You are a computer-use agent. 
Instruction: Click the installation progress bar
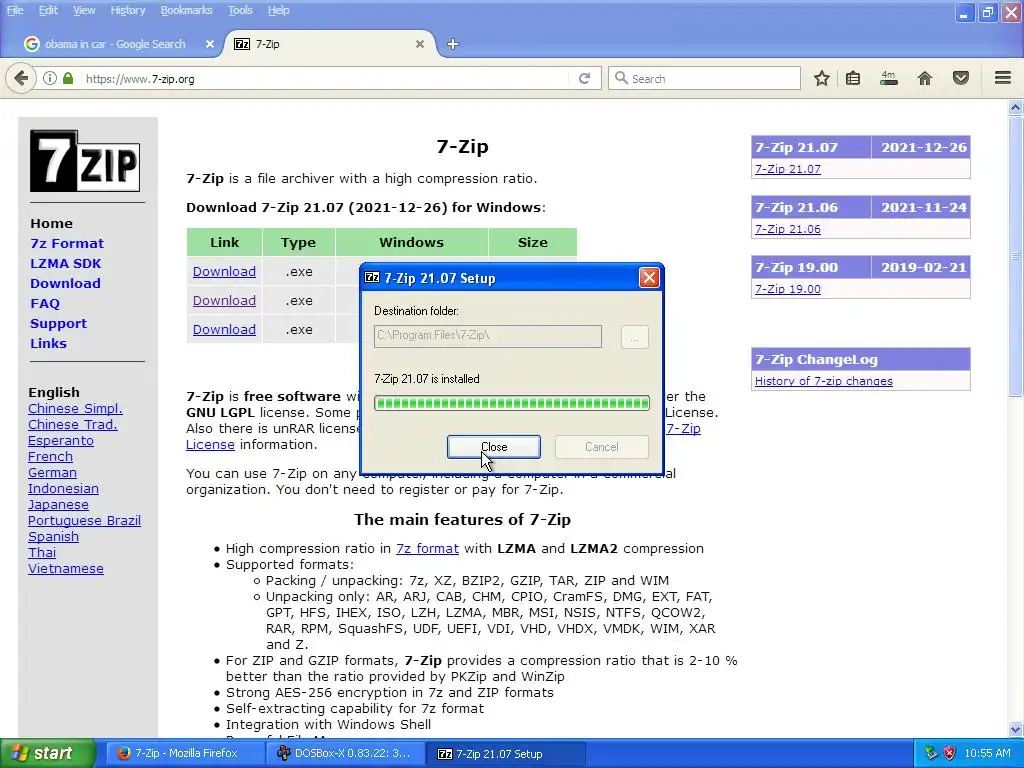(512, 403)
